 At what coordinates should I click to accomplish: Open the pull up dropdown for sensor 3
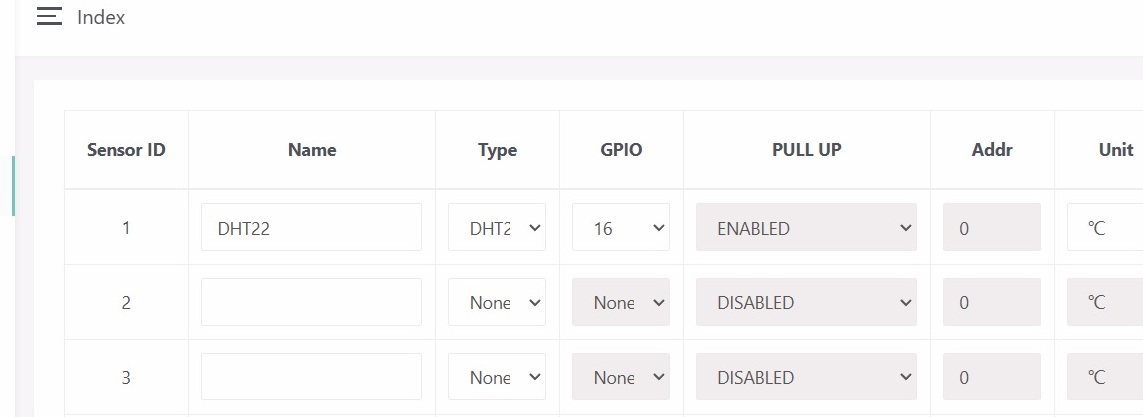[x=806, y=377]
